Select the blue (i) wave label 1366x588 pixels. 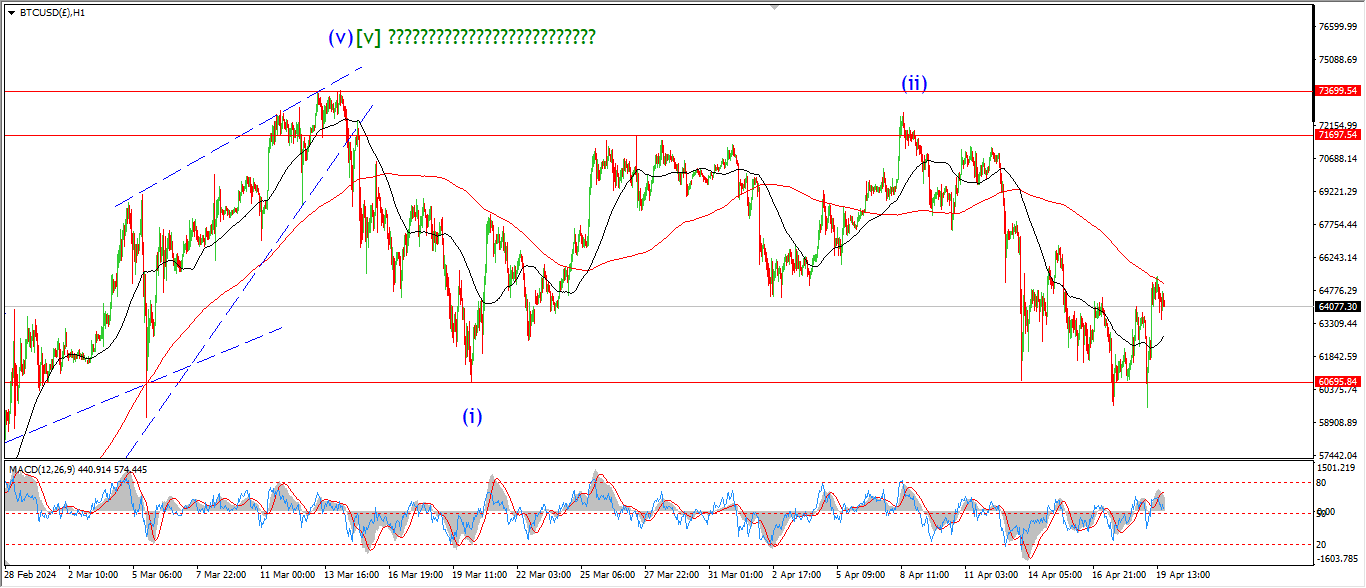click(x=472, y=417)
